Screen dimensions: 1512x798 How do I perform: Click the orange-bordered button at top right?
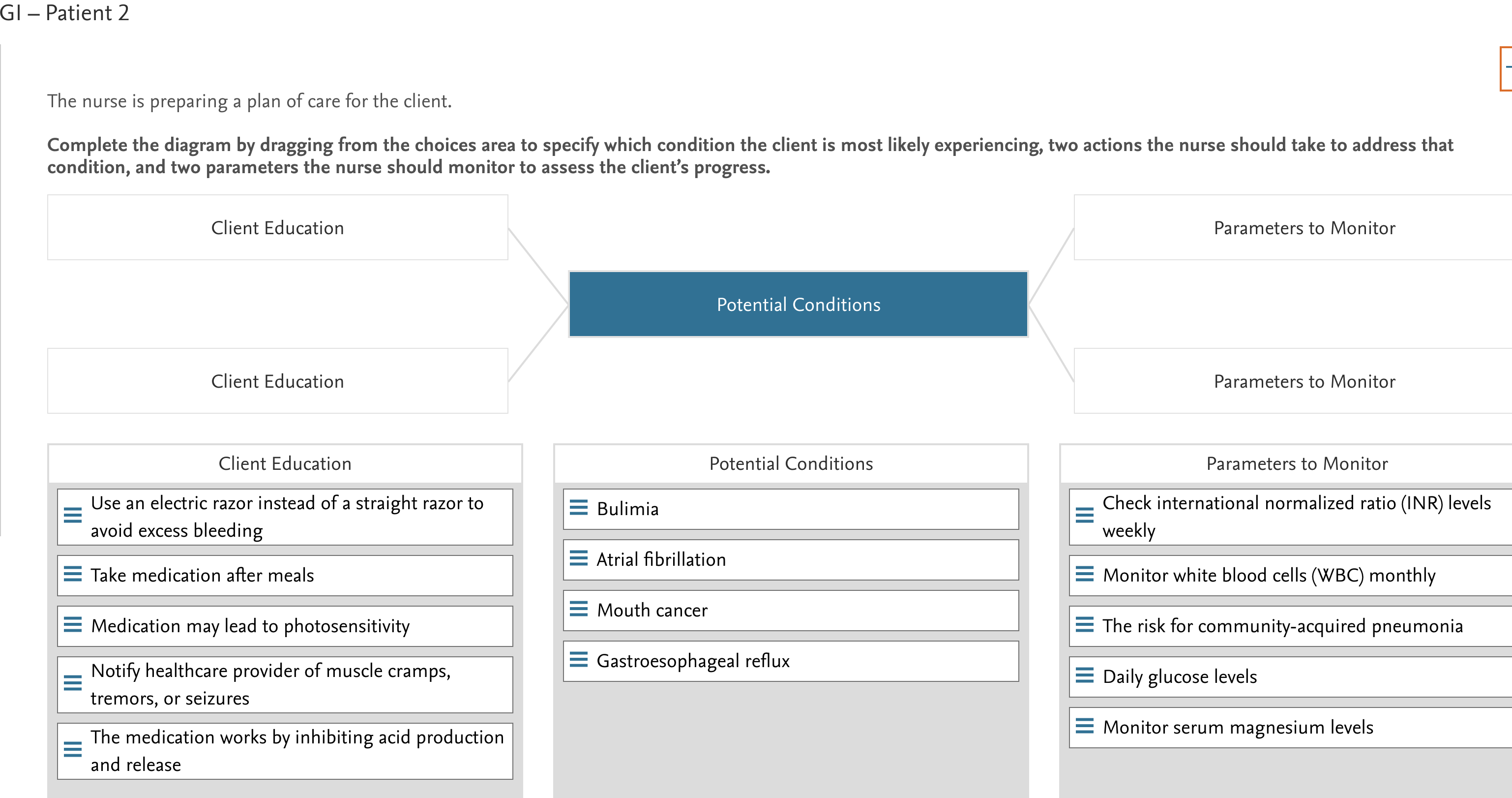1506,69
